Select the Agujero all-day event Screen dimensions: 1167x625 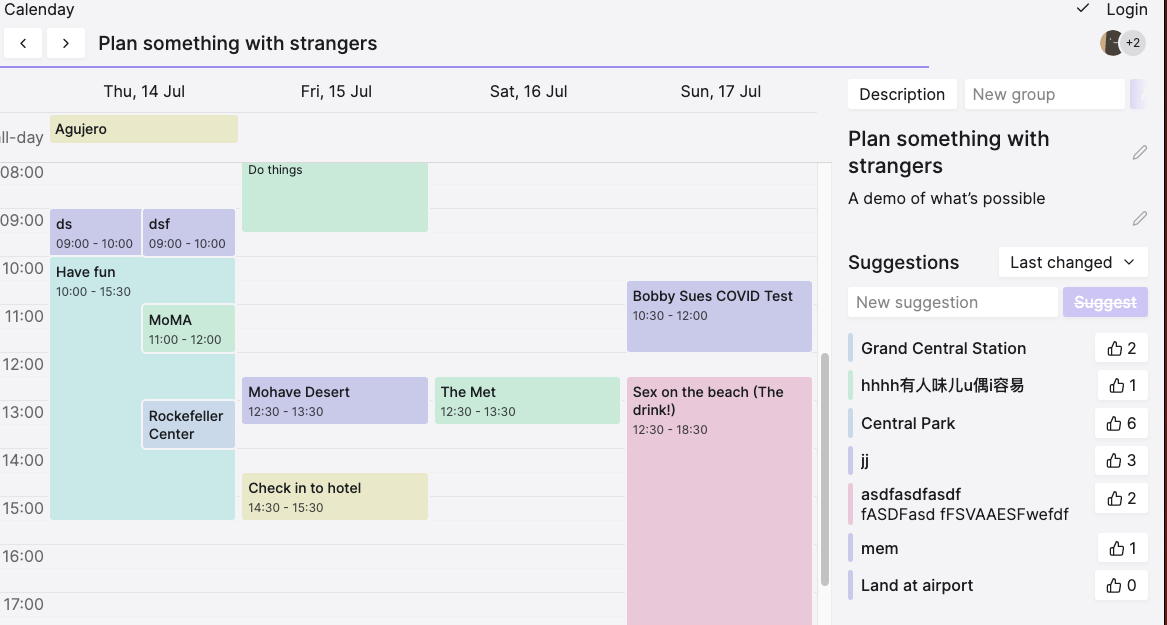pos(143,129)
